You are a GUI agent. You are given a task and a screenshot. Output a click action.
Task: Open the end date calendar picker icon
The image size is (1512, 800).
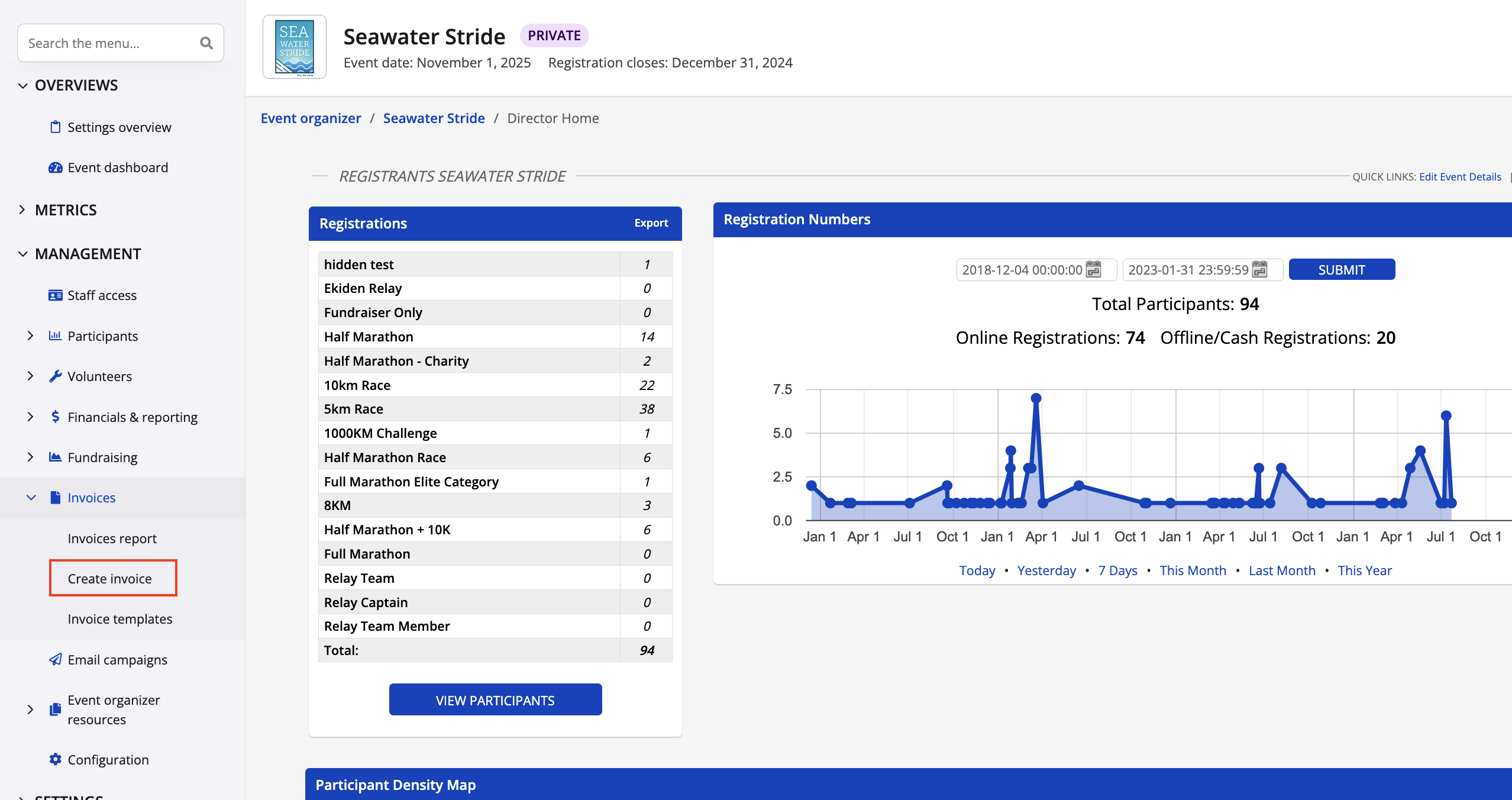(1260, 270)
